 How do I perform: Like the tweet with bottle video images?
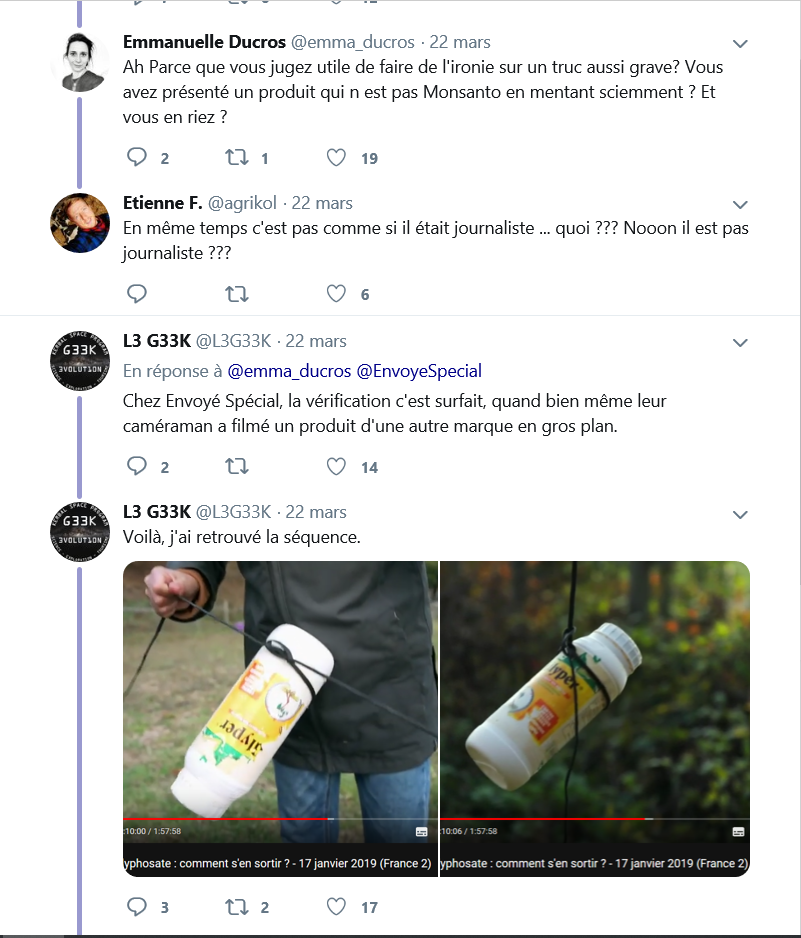click(337, 907)
